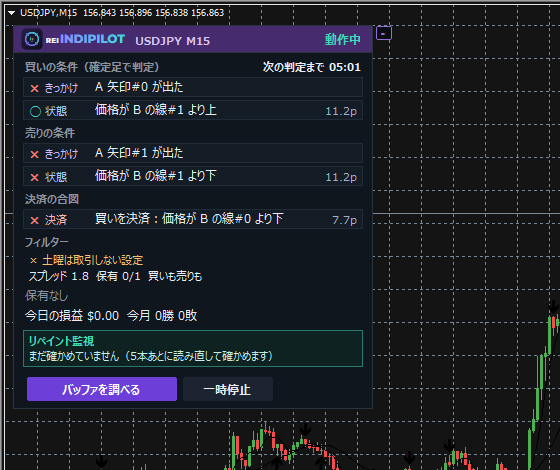
Task: Open the USDJPY,M15 chart dropdown triangle
Action: 11,13
